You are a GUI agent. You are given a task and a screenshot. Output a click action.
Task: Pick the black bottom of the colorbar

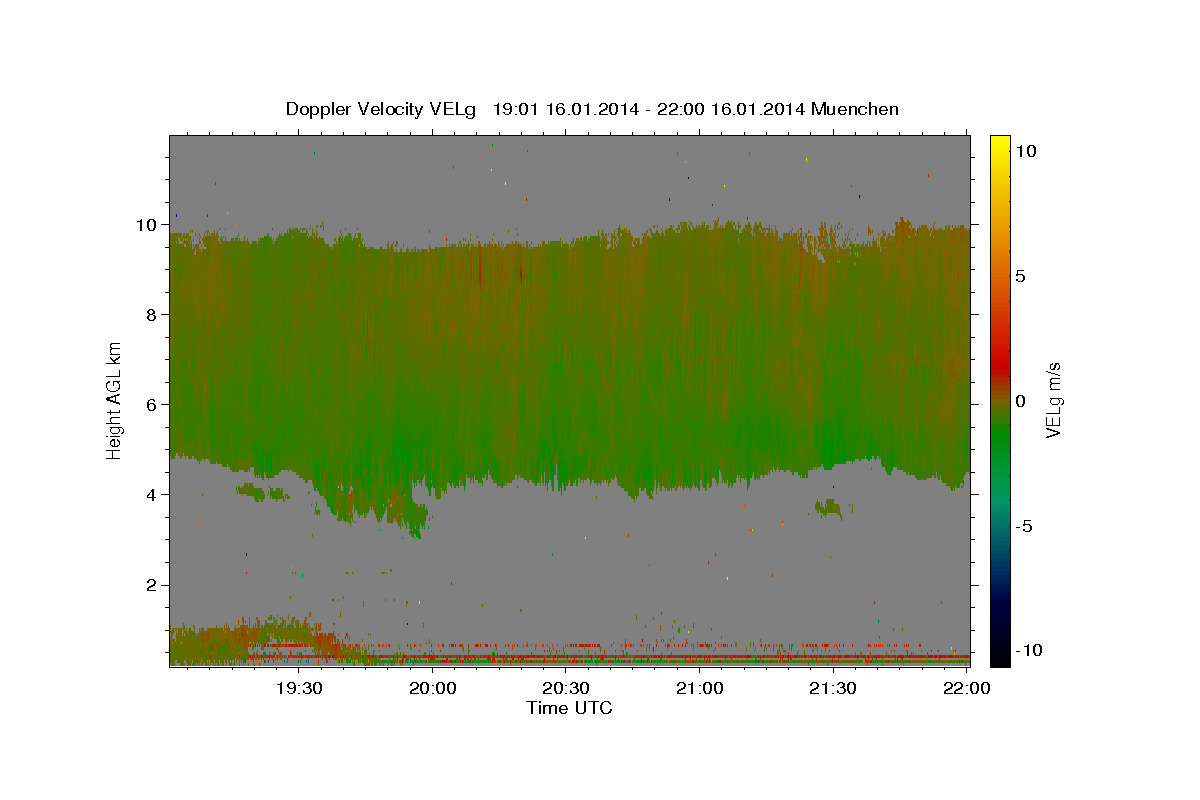1000,655
